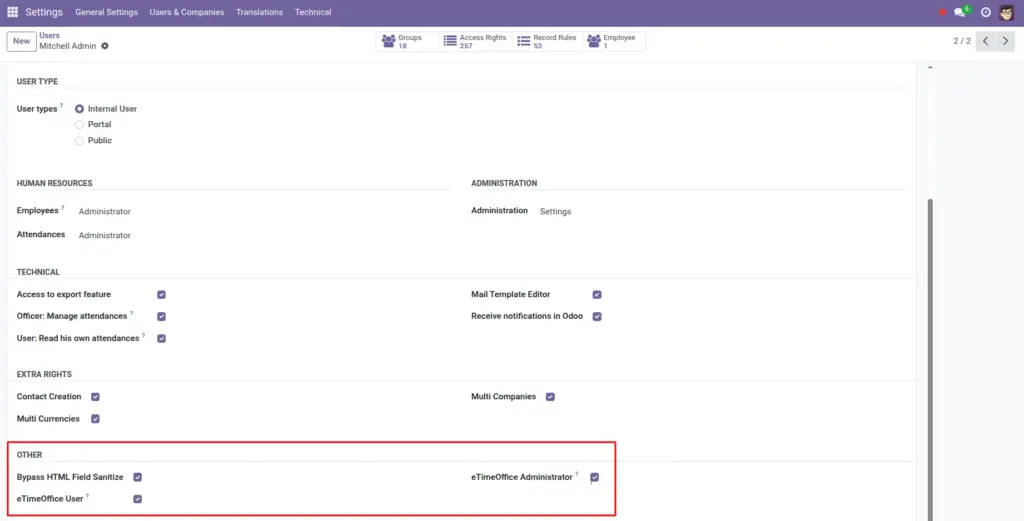The image size is (1024, 521).
Task: Click the Settings app title
Action: click(x=44, y=12)
